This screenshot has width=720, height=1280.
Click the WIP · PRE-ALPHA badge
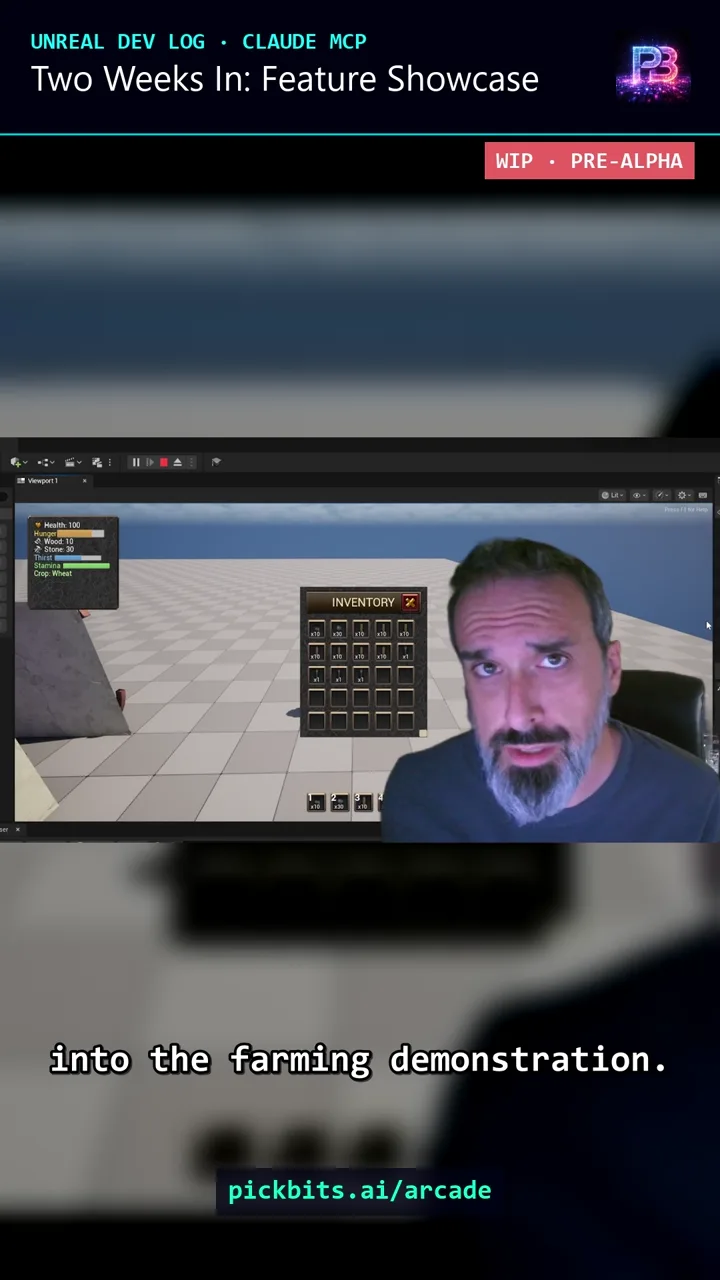coord(589,161)
